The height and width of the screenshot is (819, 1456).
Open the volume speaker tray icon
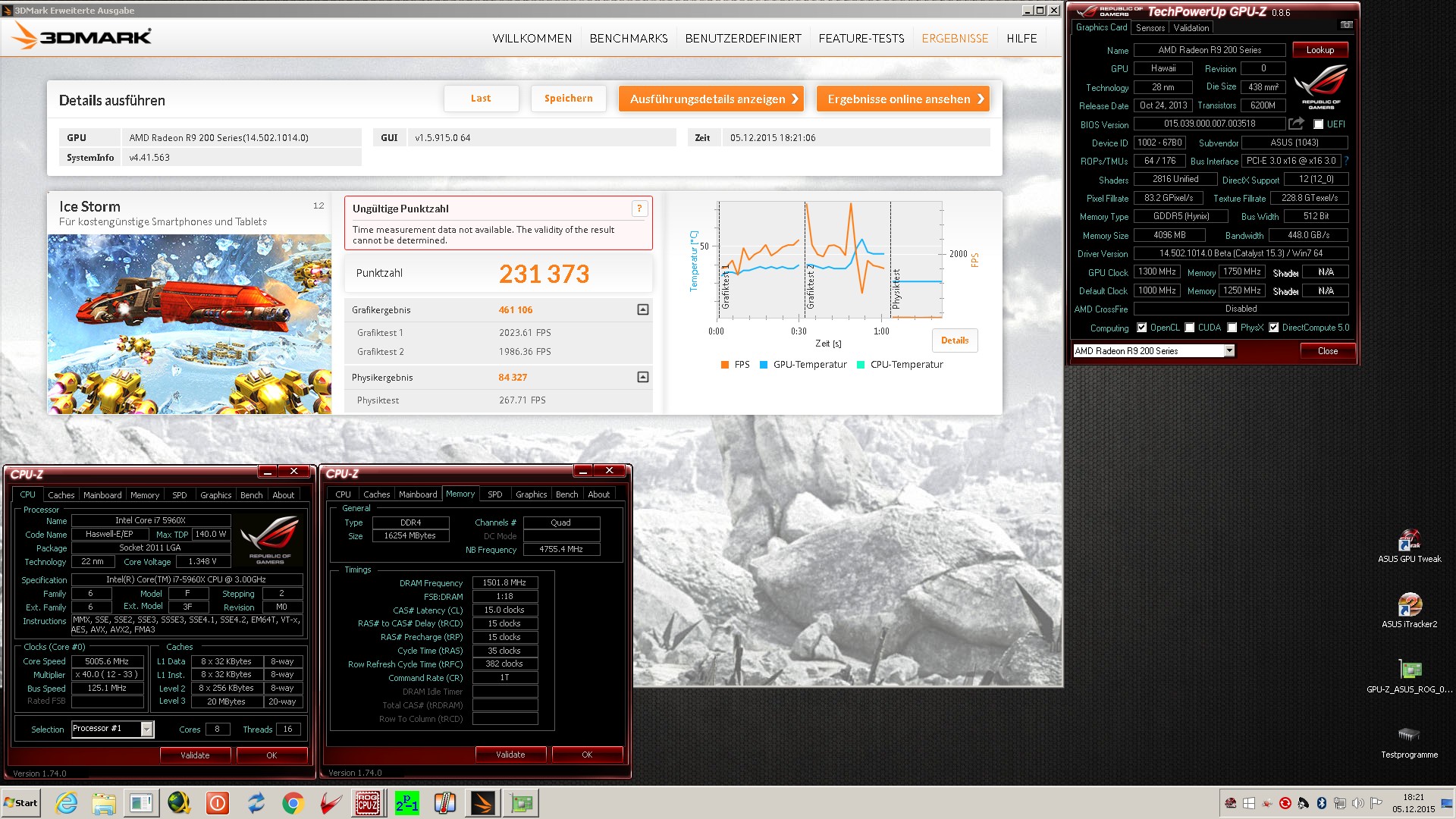(x=1358, y=803)
